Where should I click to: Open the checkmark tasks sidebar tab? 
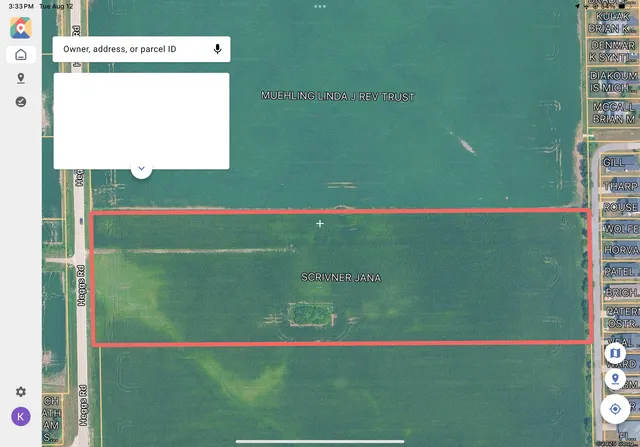click(20, 102)
